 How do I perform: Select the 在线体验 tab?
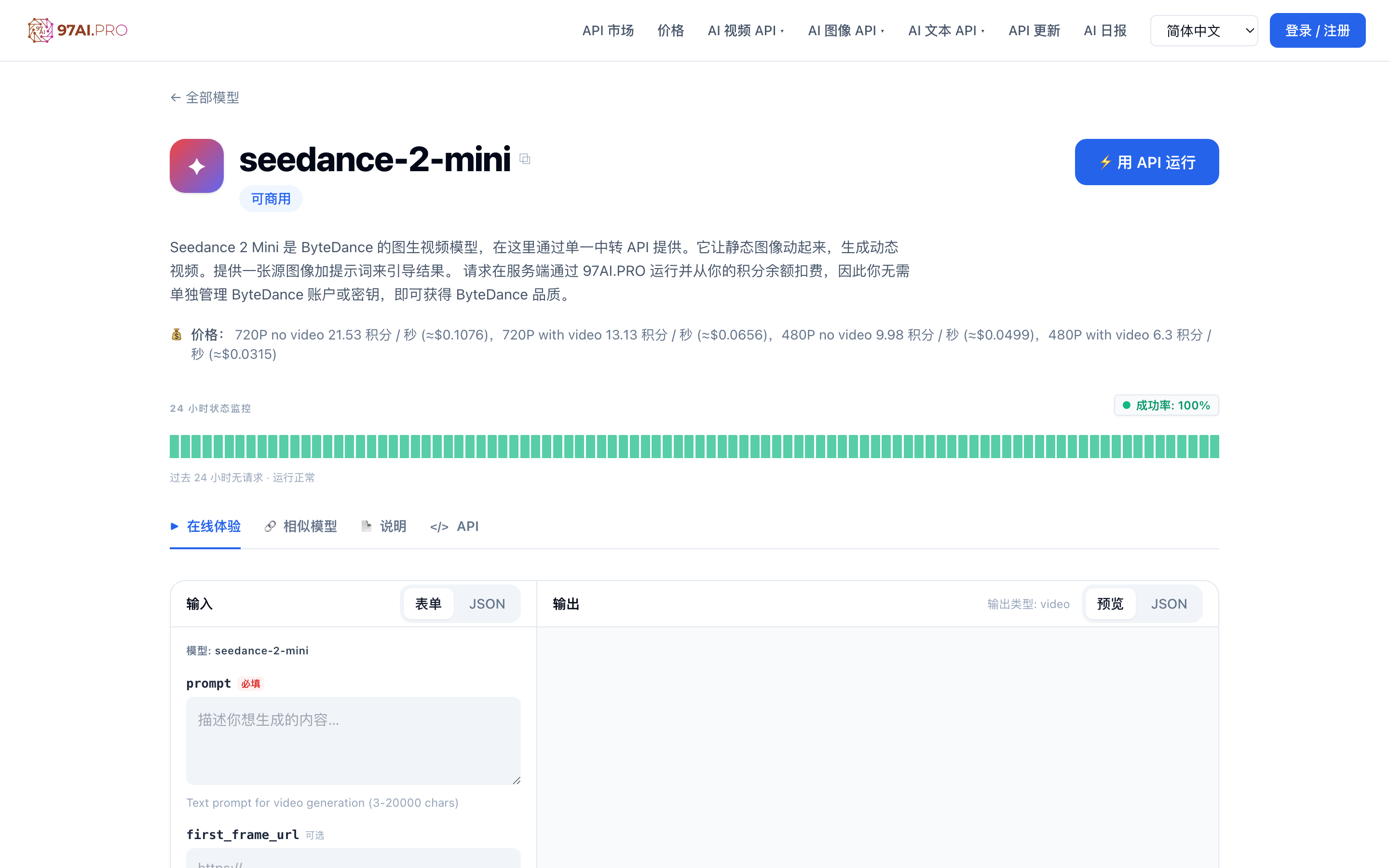coord(205,527)
